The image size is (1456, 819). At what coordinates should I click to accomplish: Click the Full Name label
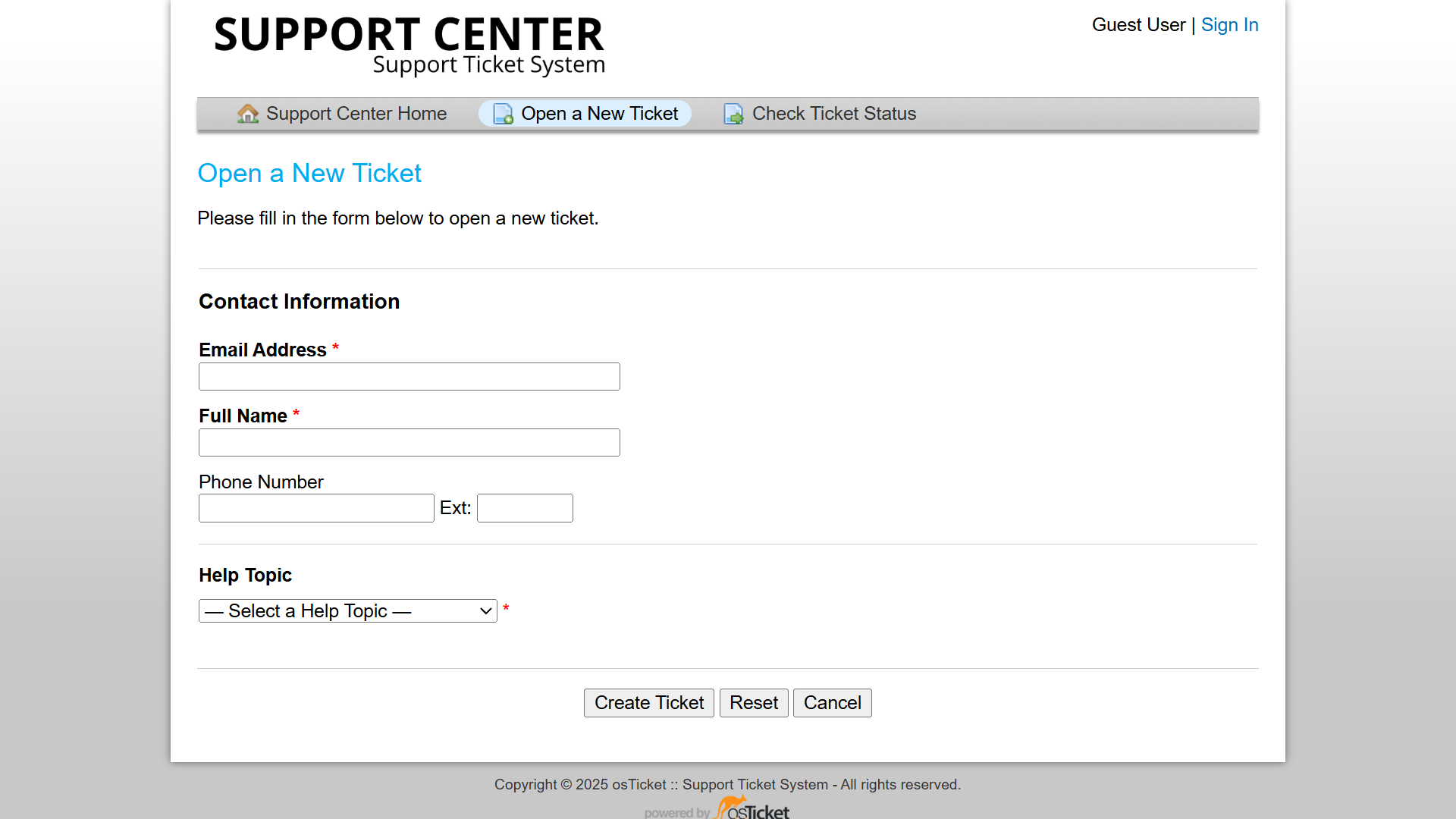(x=243, y=416)
